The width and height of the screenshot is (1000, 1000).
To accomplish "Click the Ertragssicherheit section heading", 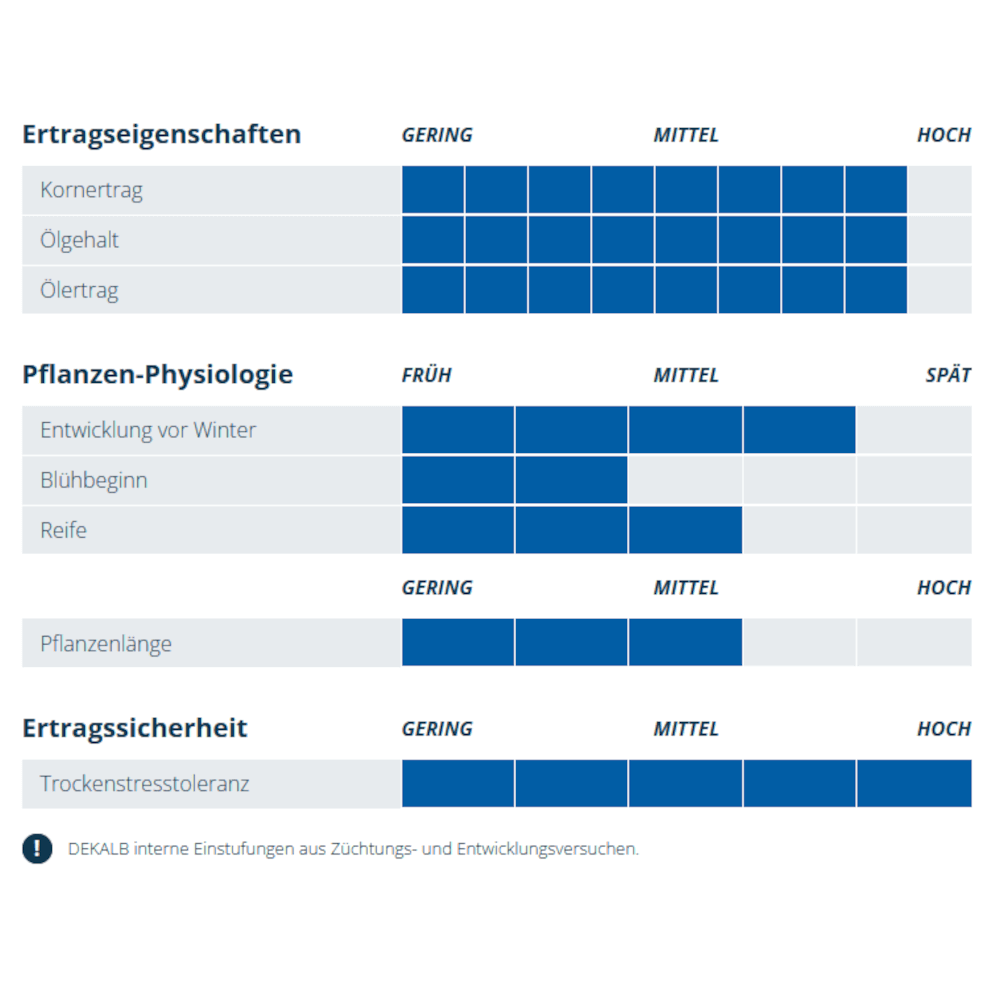I will (134, 728).
